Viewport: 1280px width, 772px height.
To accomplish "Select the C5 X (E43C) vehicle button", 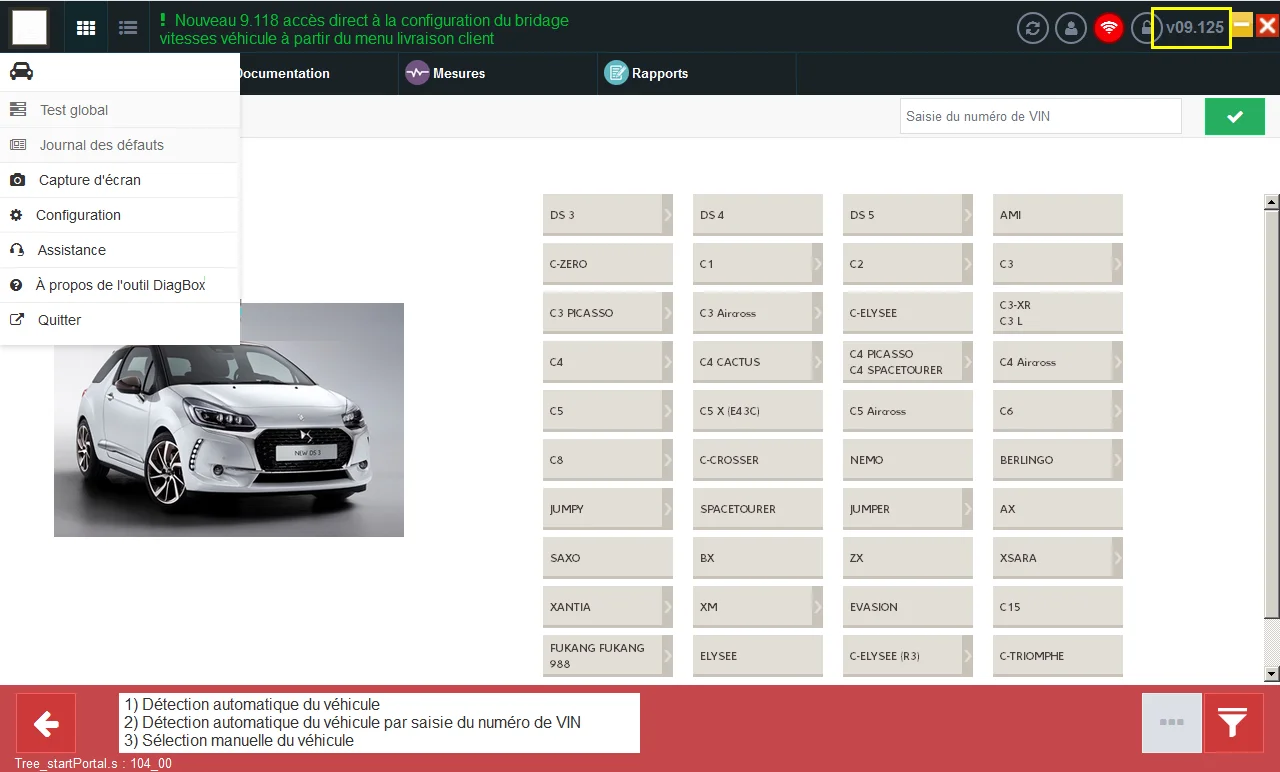I will (758, 411).
